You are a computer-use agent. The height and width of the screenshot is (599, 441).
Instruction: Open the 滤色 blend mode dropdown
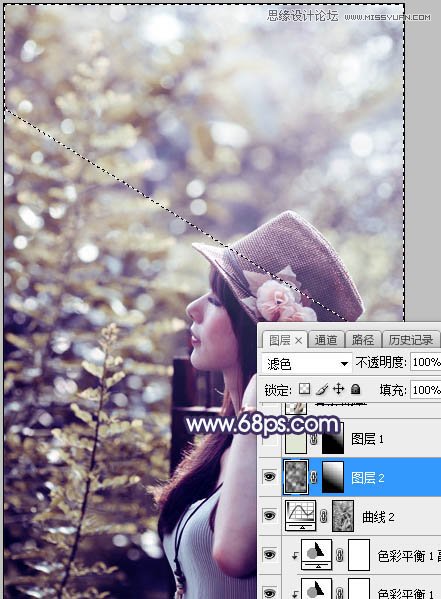tap(306, 363)
